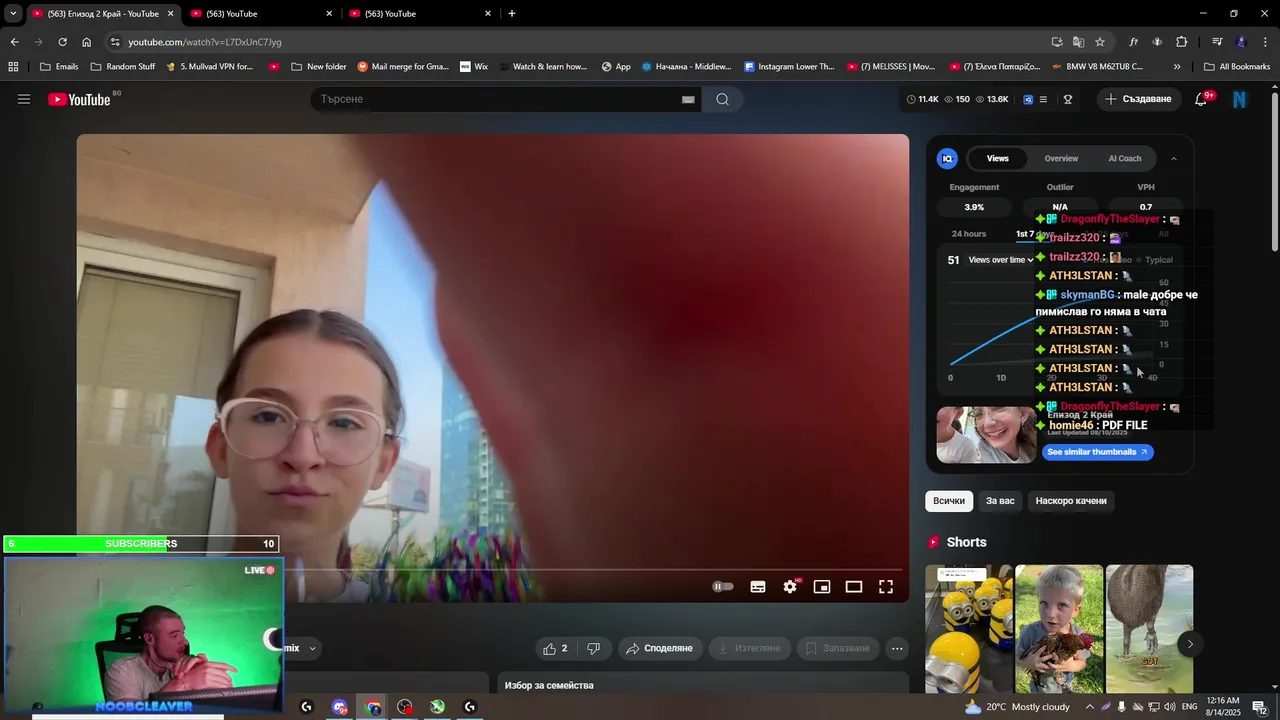Viewport: 1280px width, 720px height.
Task: Close the Епизод 2 Край tab
Action: 170,13
